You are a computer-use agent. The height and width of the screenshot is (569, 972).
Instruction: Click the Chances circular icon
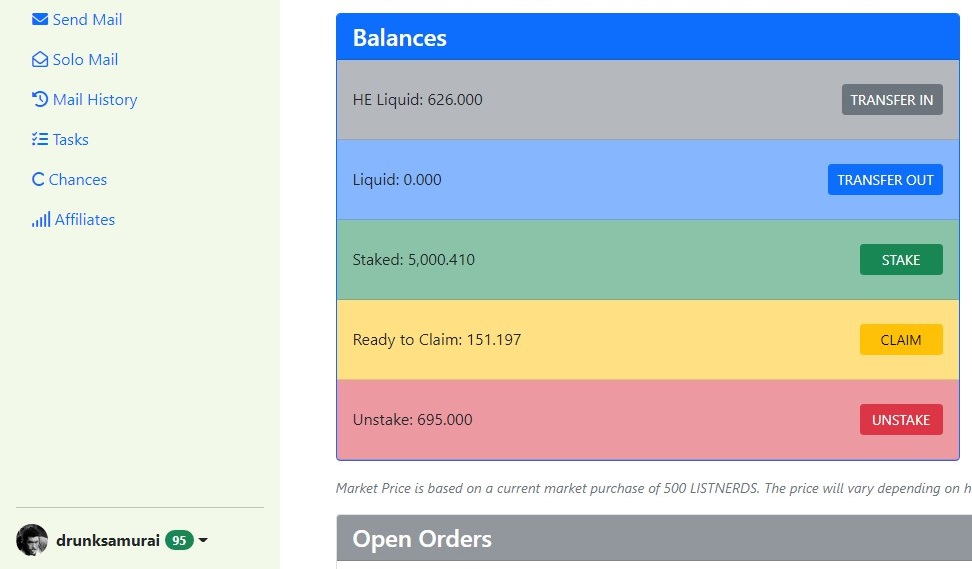tap(38, 179)
